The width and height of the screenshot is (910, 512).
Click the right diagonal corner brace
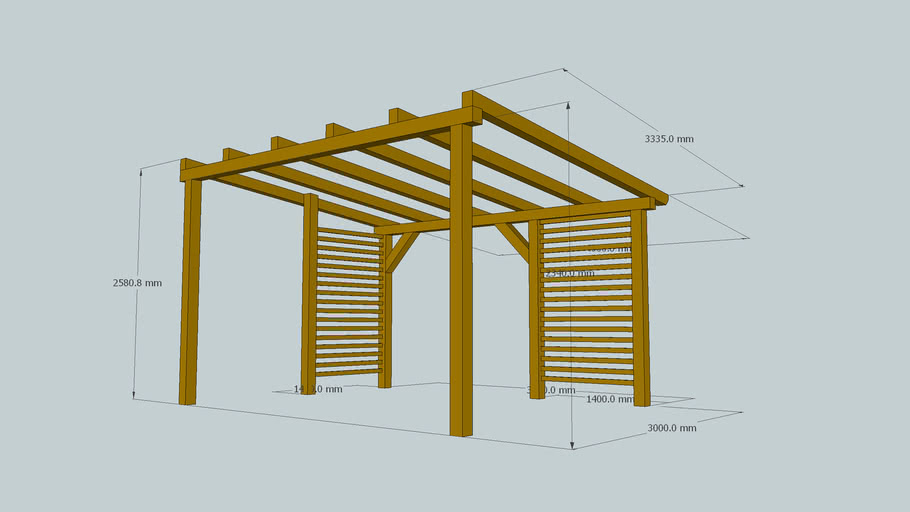[x=512, y=241]
